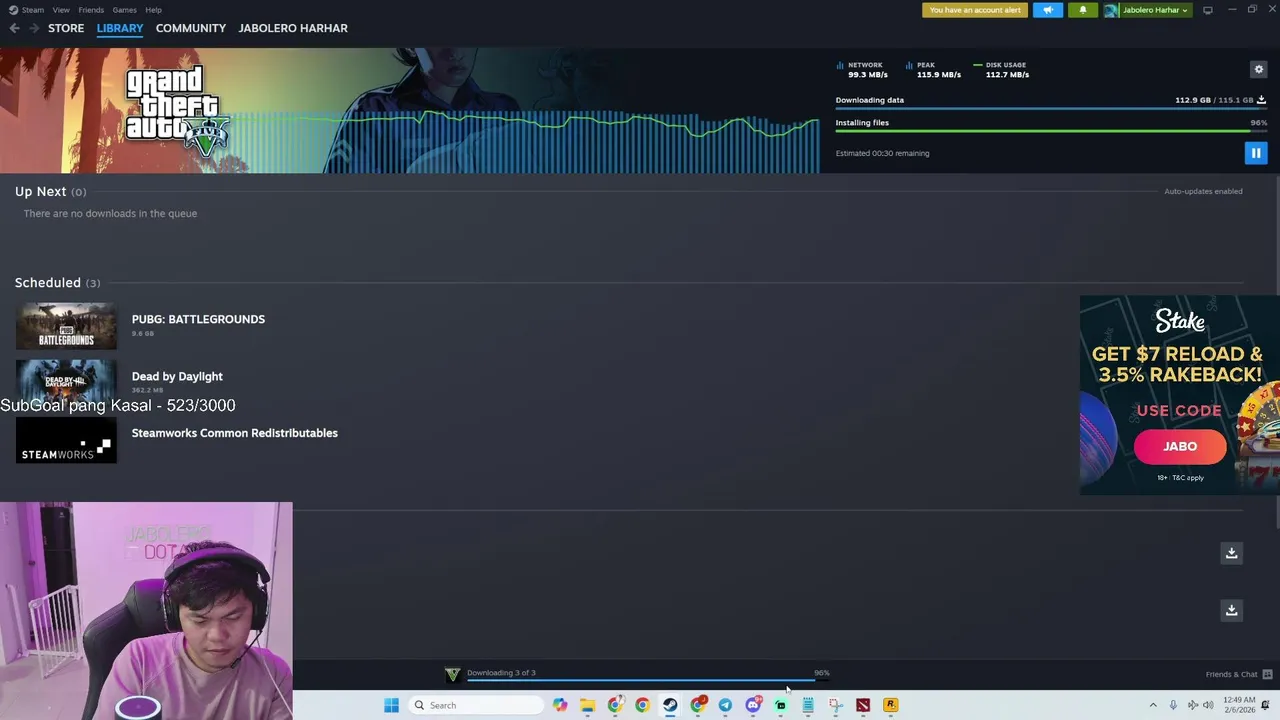Open the View menu

pyautogui.click(x=61, y=10)
